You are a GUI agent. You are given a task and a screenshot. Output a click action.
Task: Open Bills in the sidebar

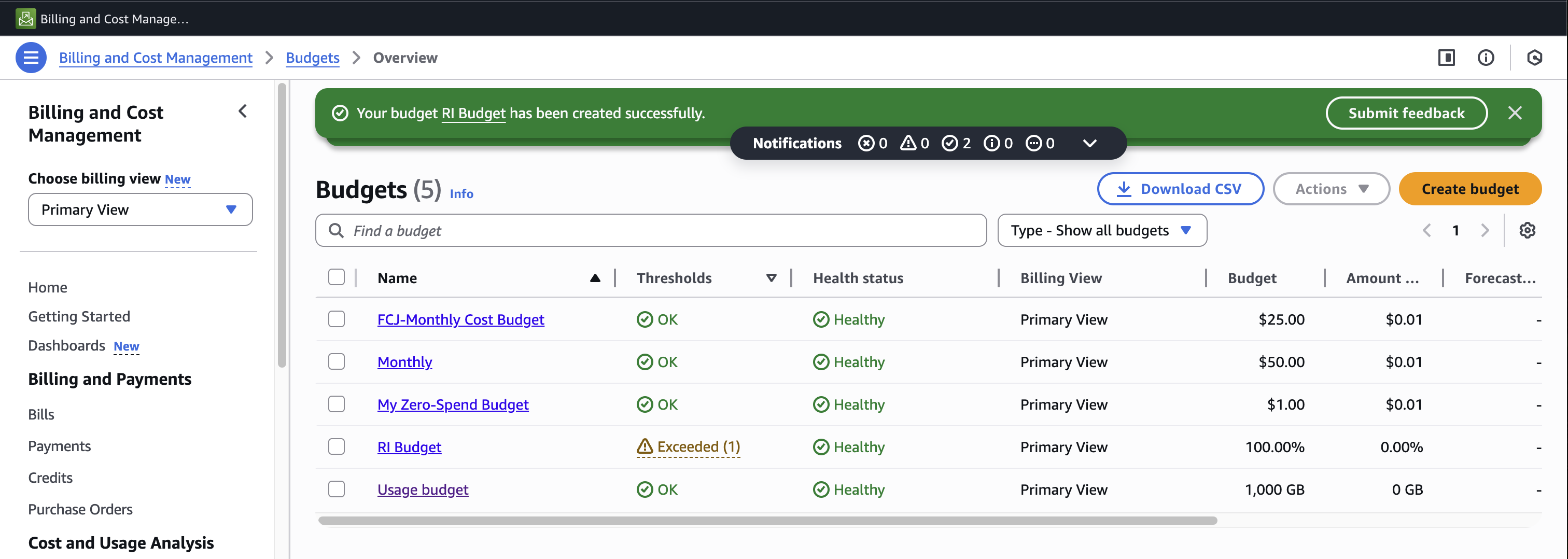point(41,415)
